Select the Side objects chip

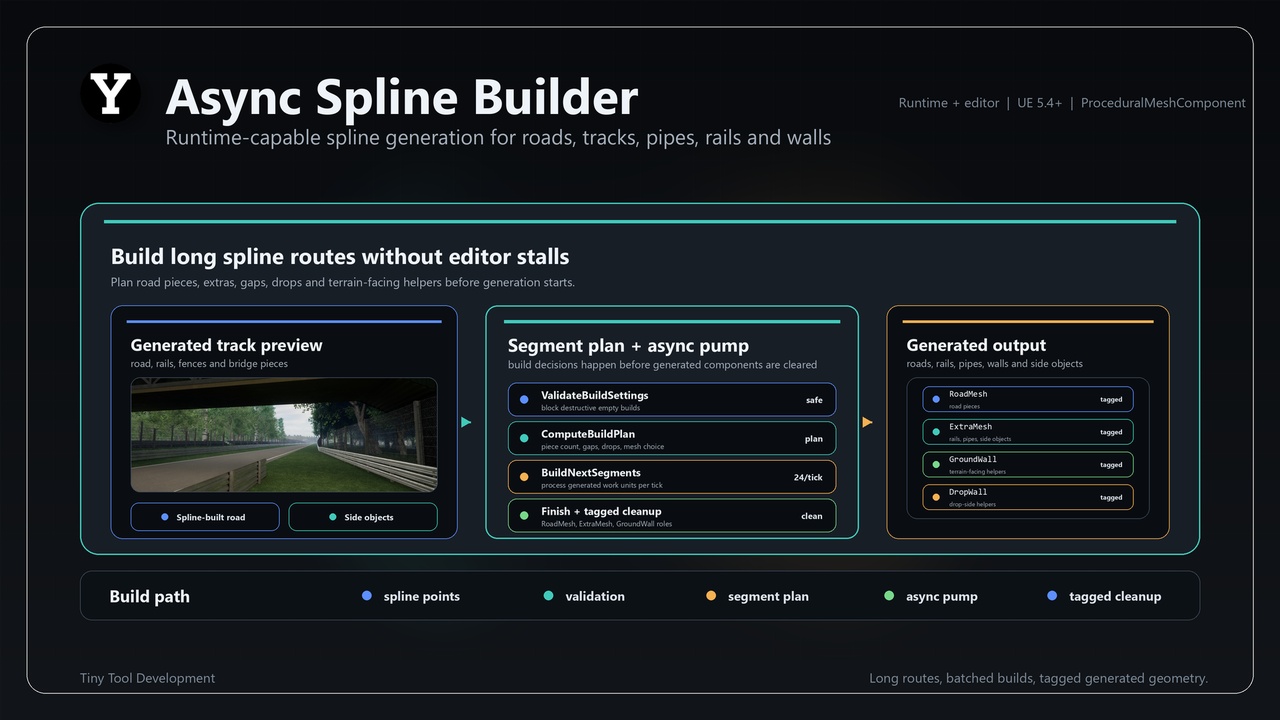(x=363, y=517)
